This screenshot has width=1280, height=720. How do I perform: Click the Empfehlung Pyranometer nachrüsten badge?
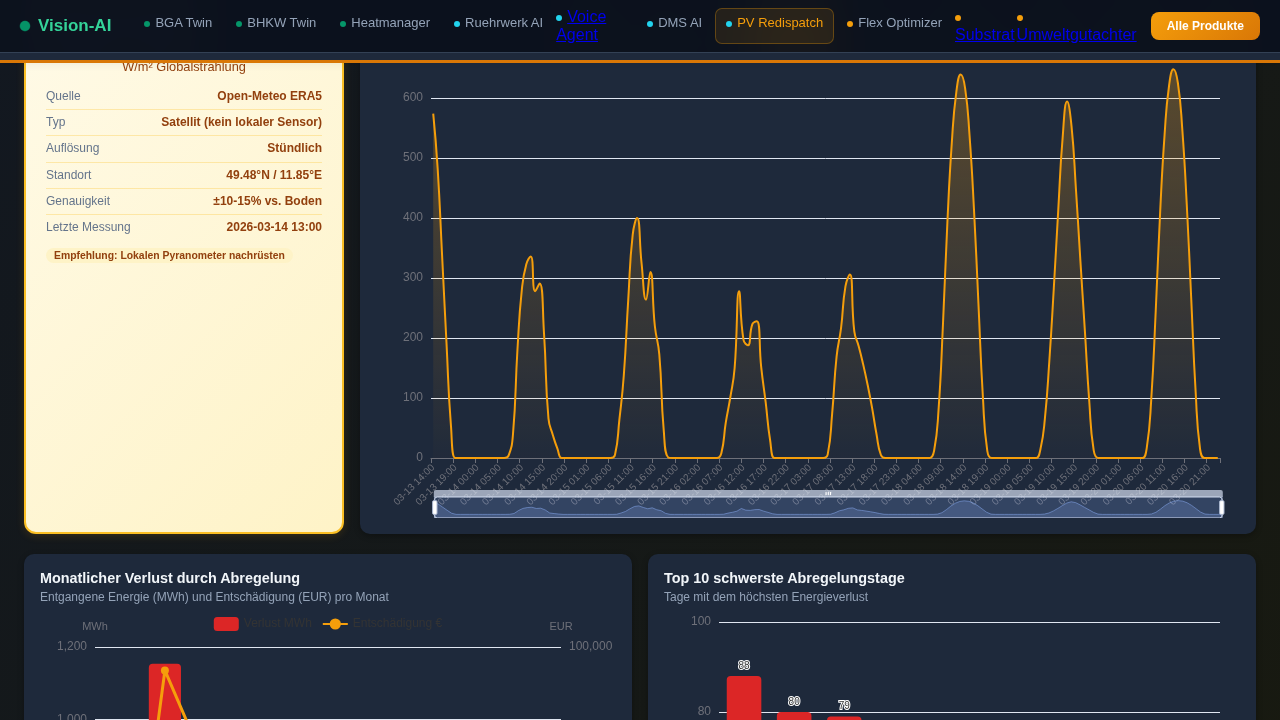(169, 256)
